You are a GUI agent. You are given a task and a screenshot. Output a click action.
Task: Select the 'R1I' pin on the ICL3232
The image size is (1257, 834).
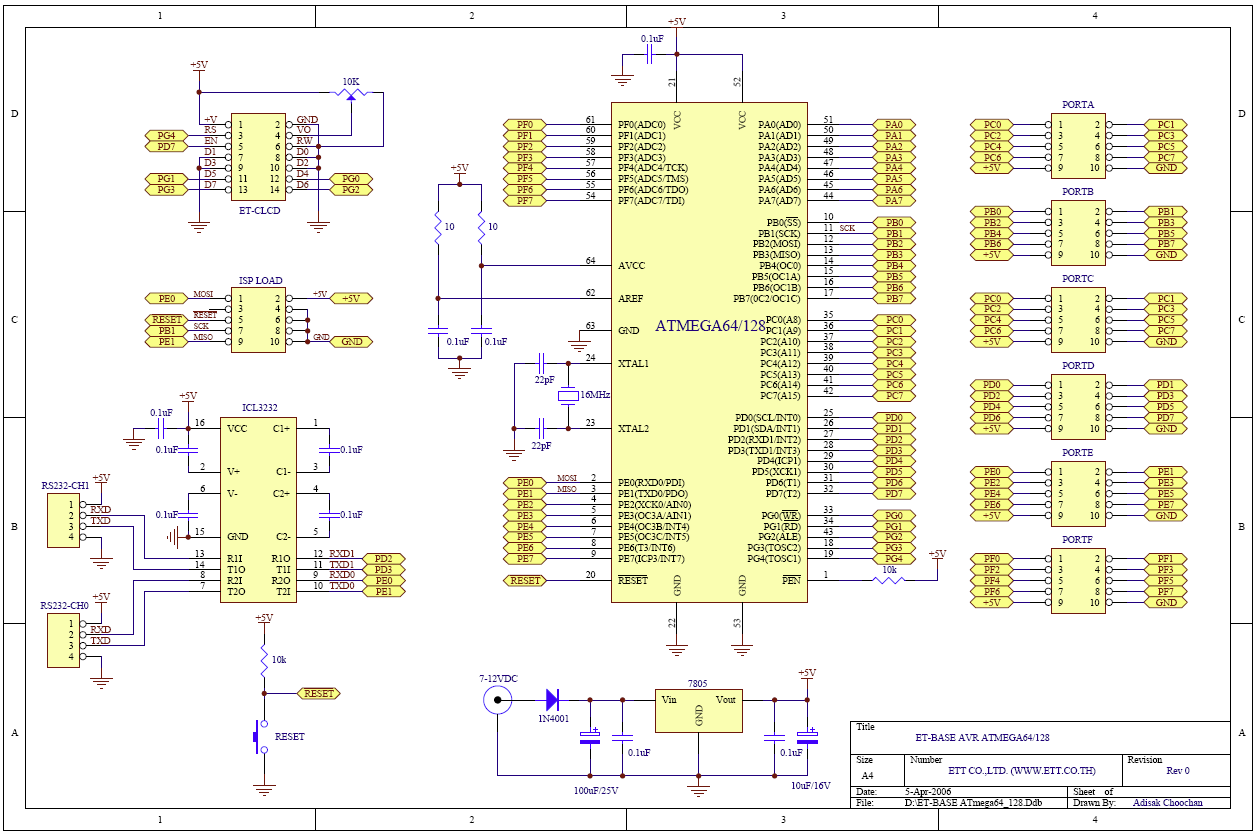235,559
